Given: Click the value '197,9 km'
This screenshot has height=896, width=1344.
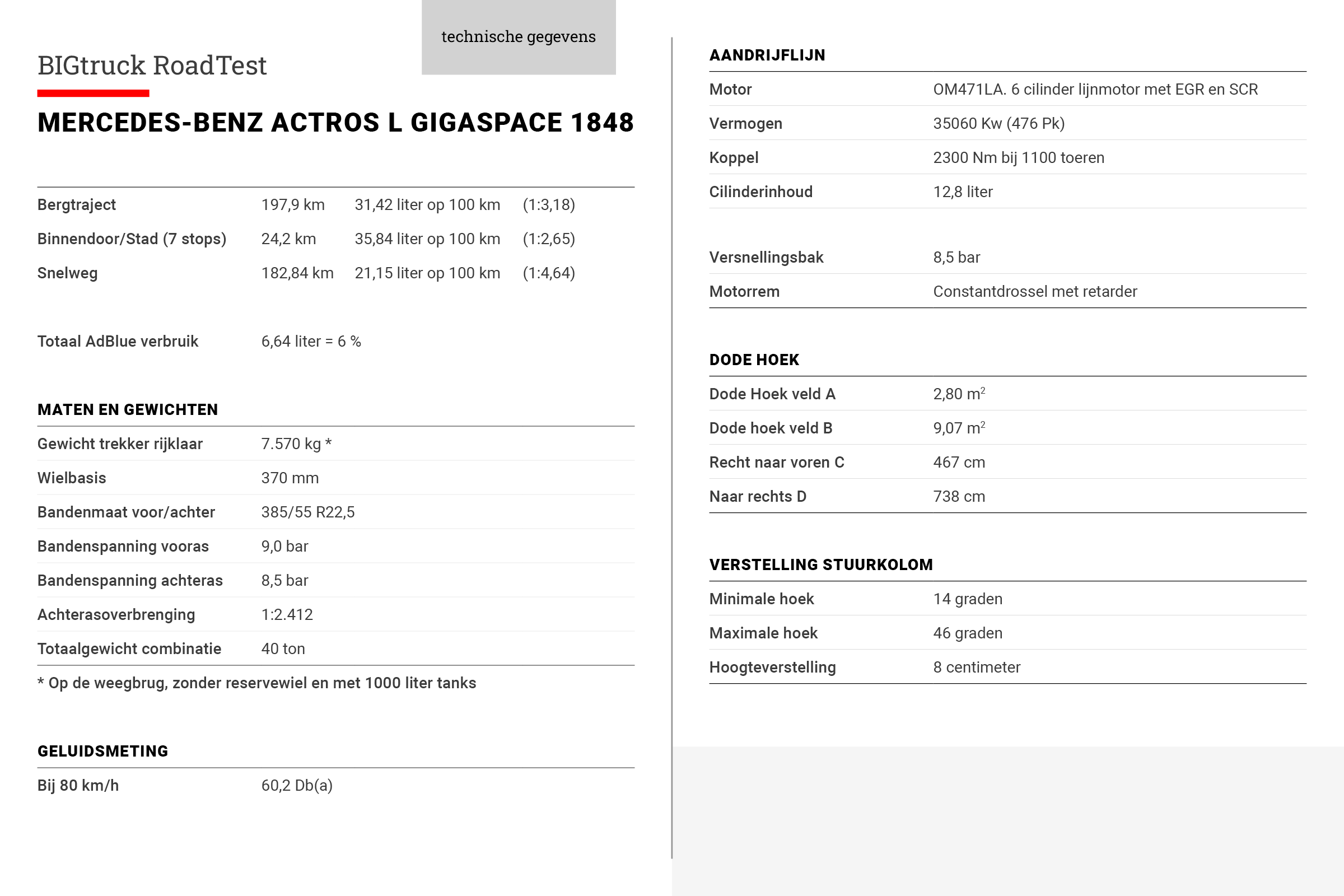Looking at the screenshot, I should (x=292, y=204).
